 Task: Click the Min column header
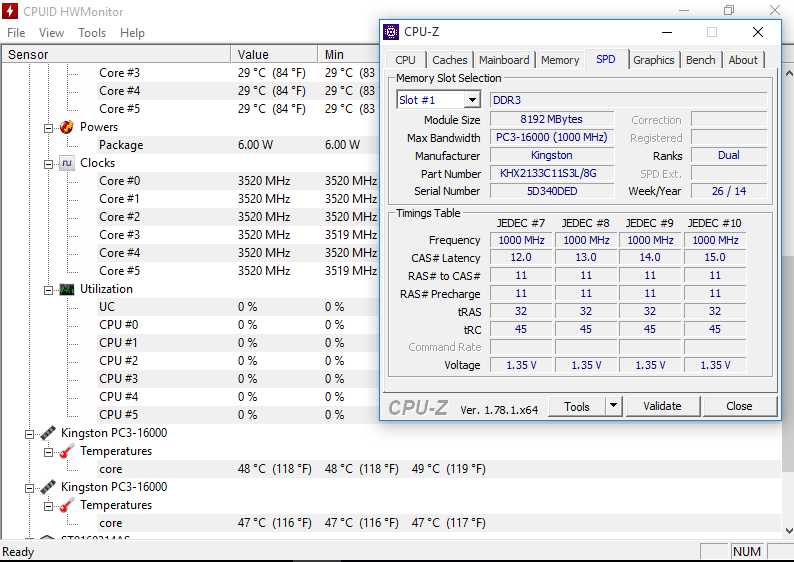348,55
